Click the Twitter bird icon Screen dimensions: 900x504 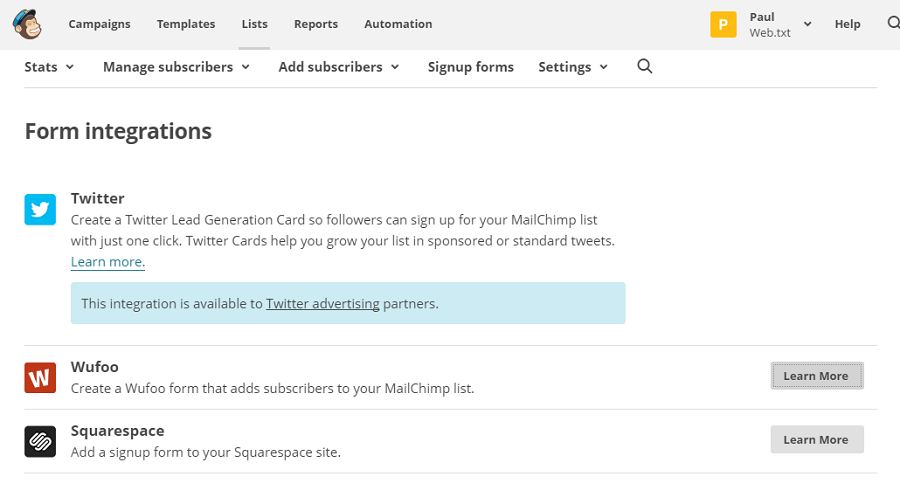point(40,210)
